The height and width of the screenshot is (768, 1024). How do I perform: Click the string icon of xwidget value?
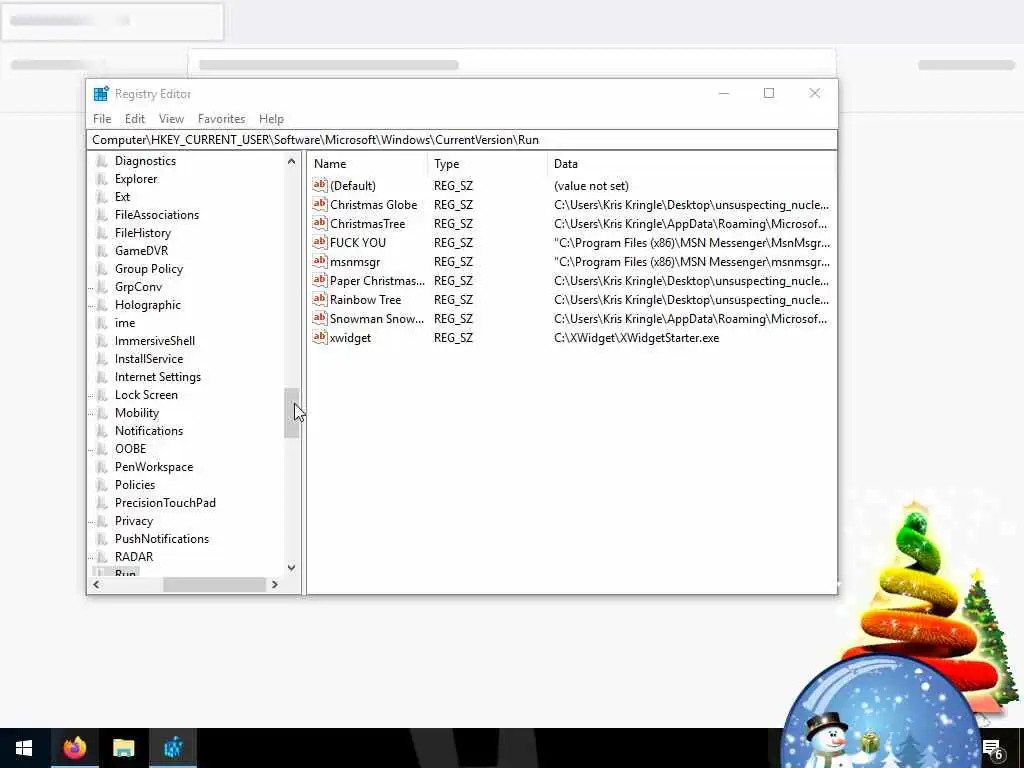click(319, 338)
